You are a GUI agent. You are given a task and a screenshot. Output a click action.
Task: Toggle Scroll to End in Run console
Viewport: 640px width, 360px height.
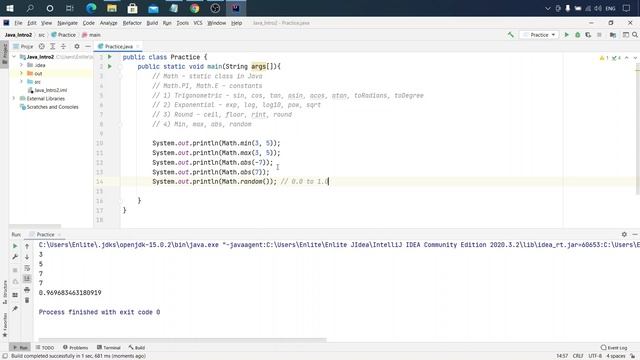coord(27,278)
